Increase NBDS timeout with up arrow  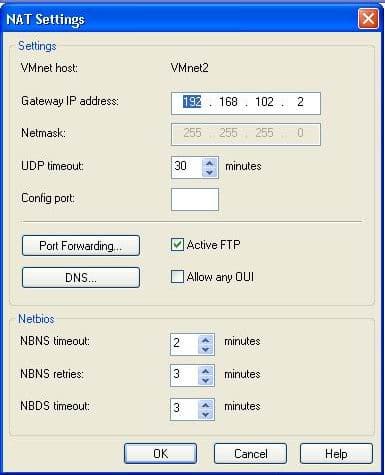(x=205, y=405)
